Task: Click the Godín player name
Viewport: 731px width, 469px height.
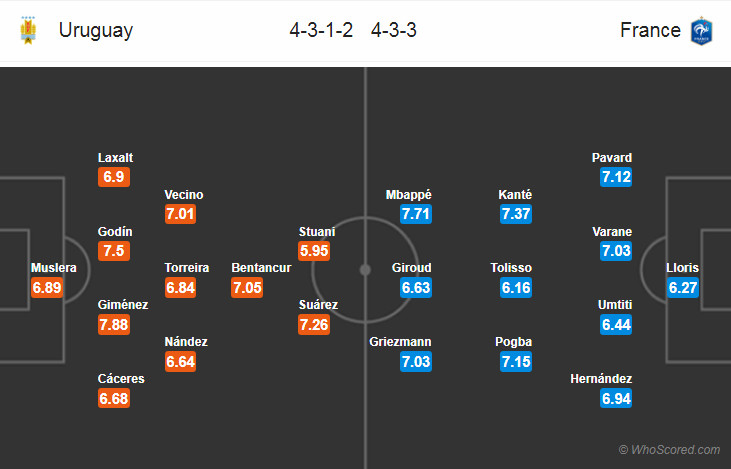Action: (115, 231)
